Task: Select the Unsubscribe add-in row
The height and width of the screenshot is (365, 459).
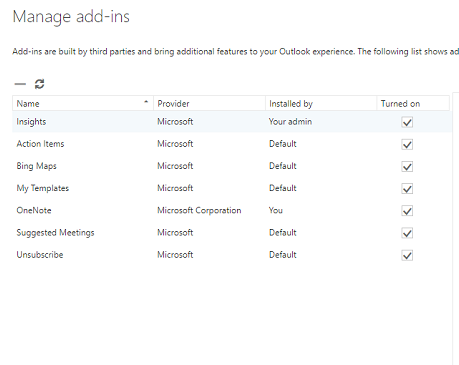Action: click(232, 255)
